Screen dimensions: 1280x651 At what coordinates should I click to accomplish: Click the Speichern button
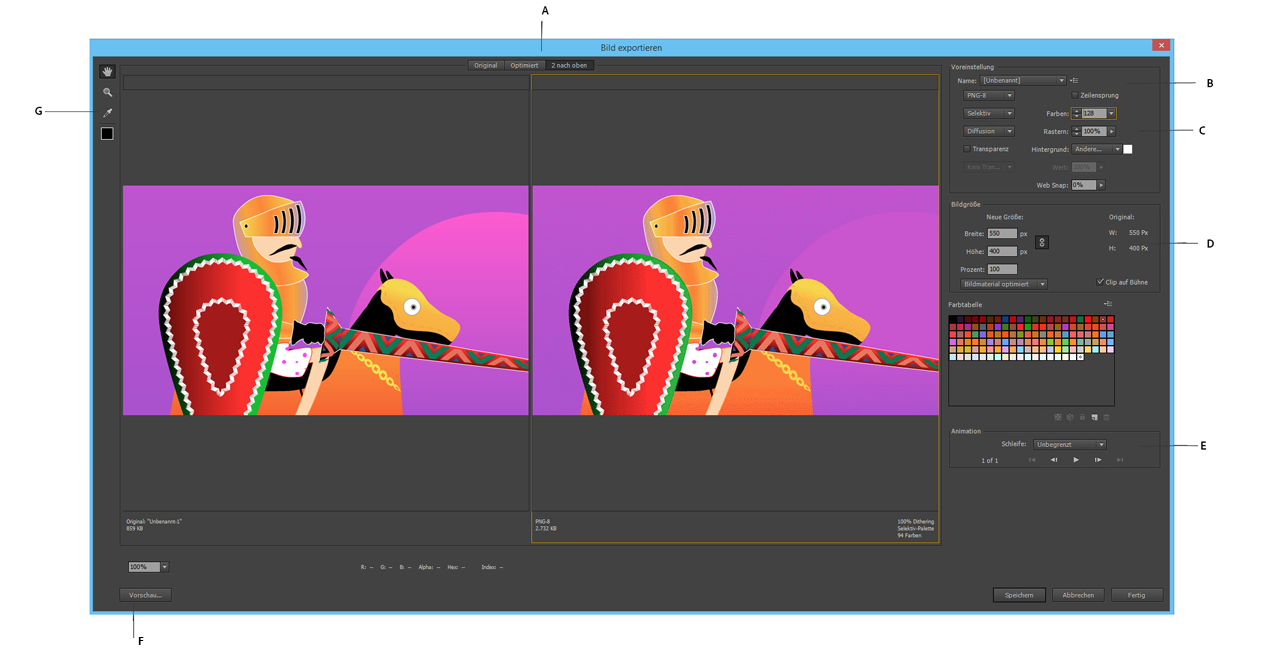point(1019,595)
